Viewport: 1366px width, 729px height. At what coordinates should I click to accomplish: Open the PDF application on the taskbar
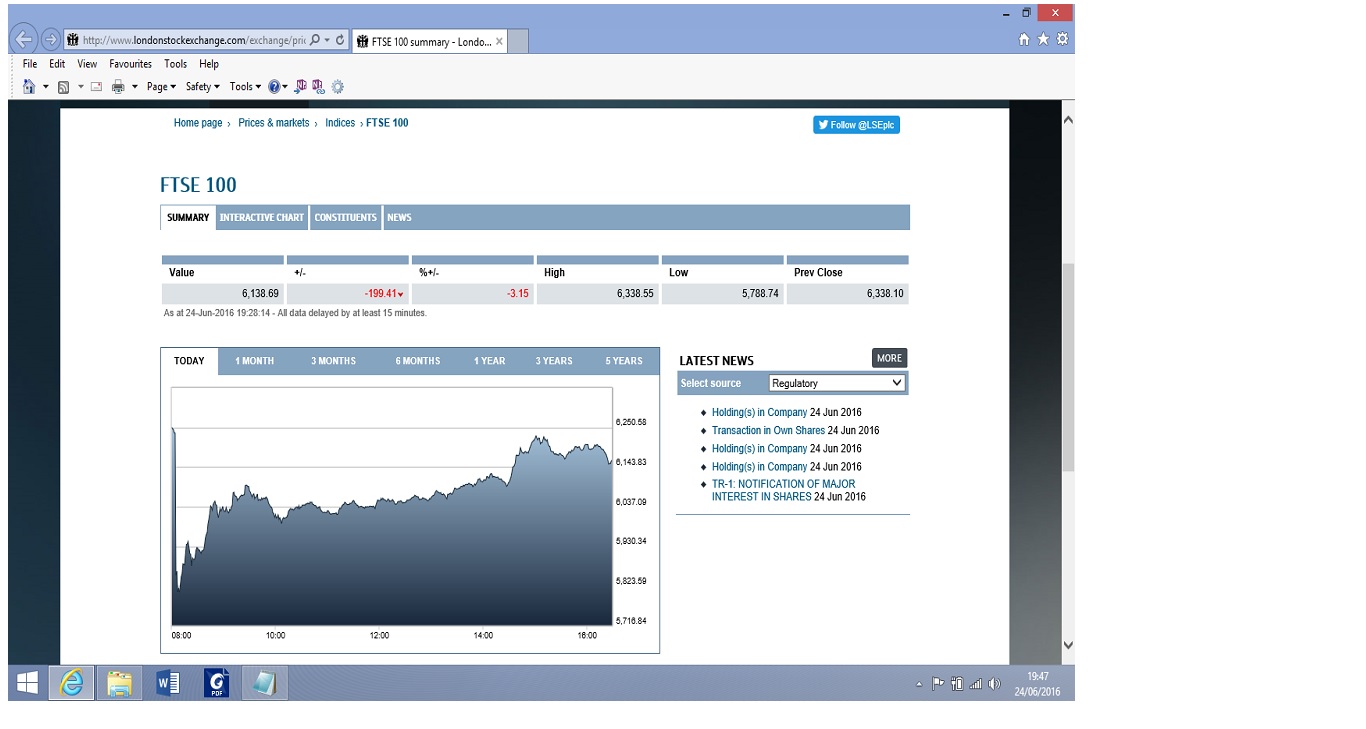216,683
